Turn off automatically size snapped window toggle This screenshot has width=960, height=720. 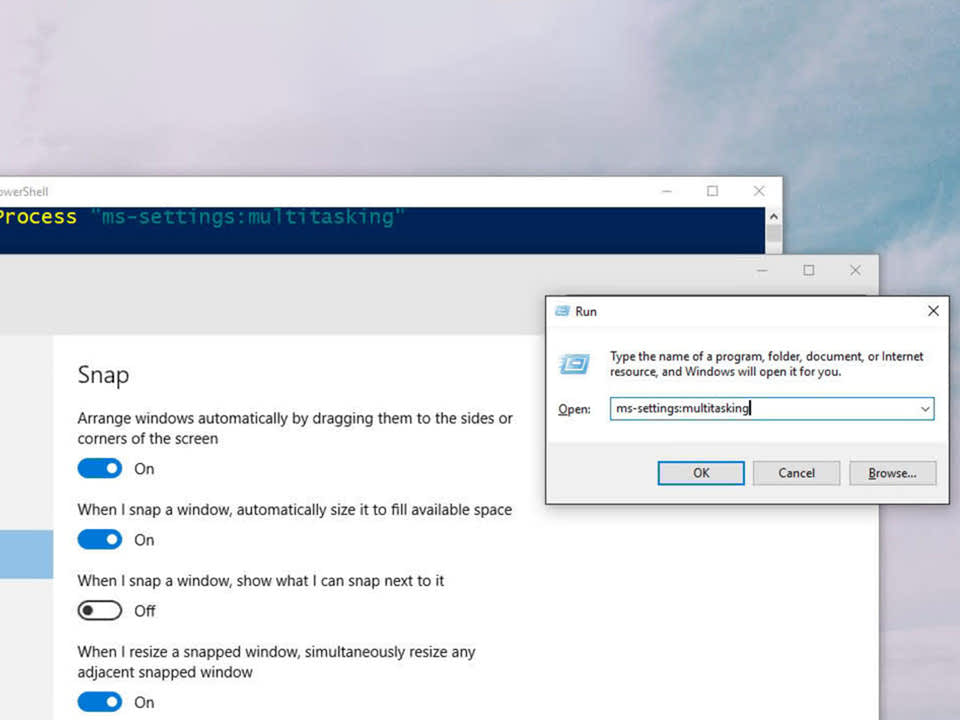(x=99, y=539)
